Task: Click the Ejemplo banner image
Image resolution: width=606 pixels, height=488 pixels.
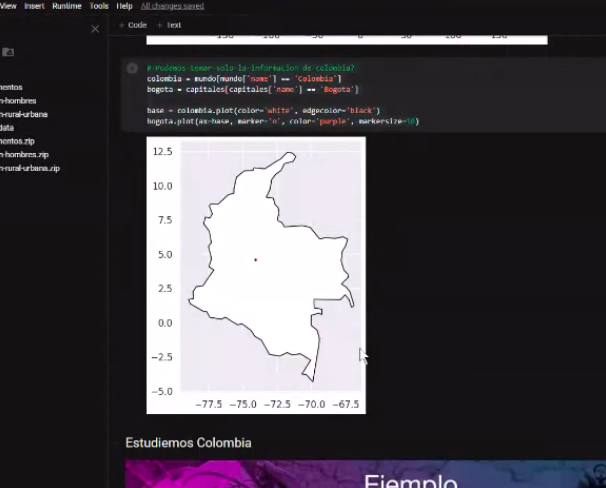Action: coord(365,474)
